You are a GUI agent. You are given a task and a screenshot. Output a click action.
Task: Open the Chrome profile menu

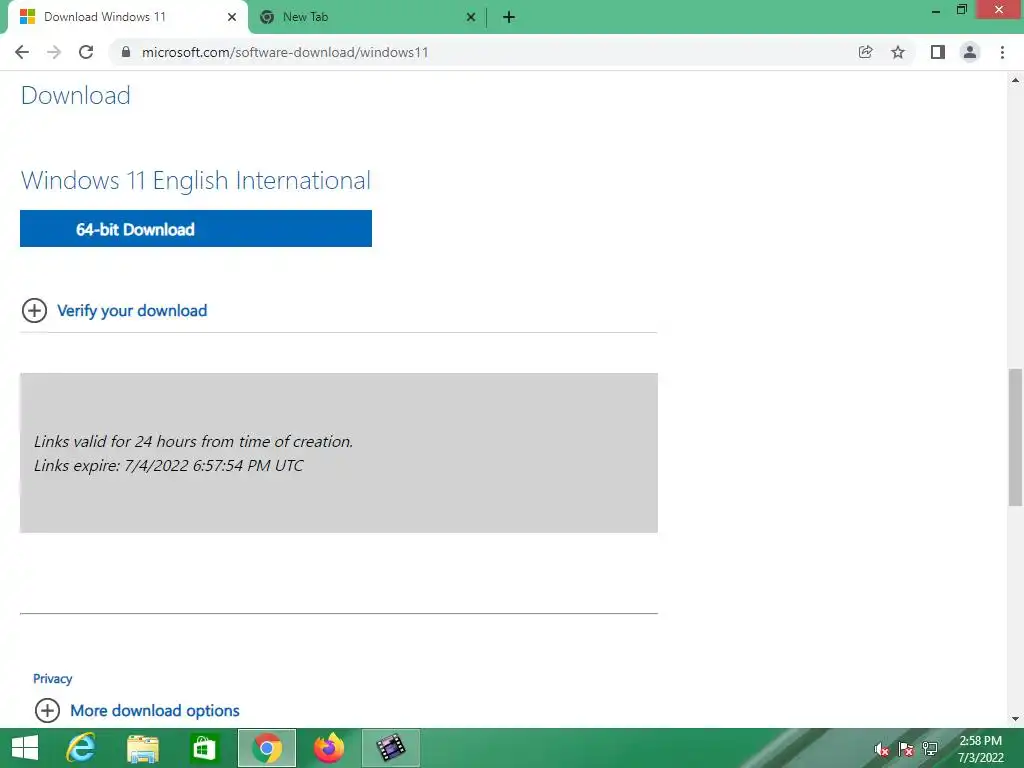[970, 52]
